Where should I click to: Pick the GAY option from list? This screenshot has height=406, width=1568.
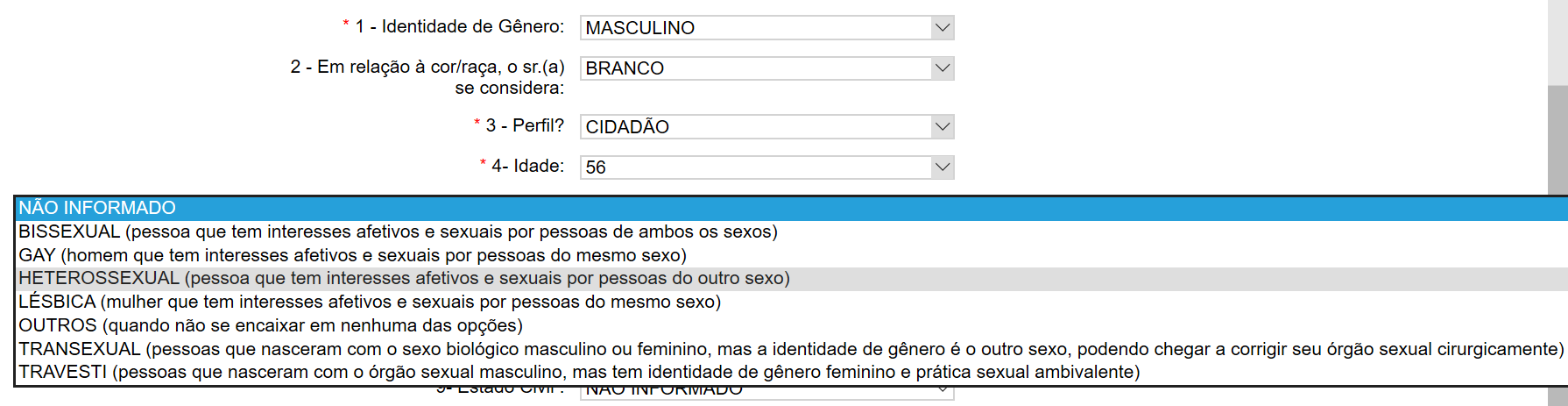(x=352, y=255)
